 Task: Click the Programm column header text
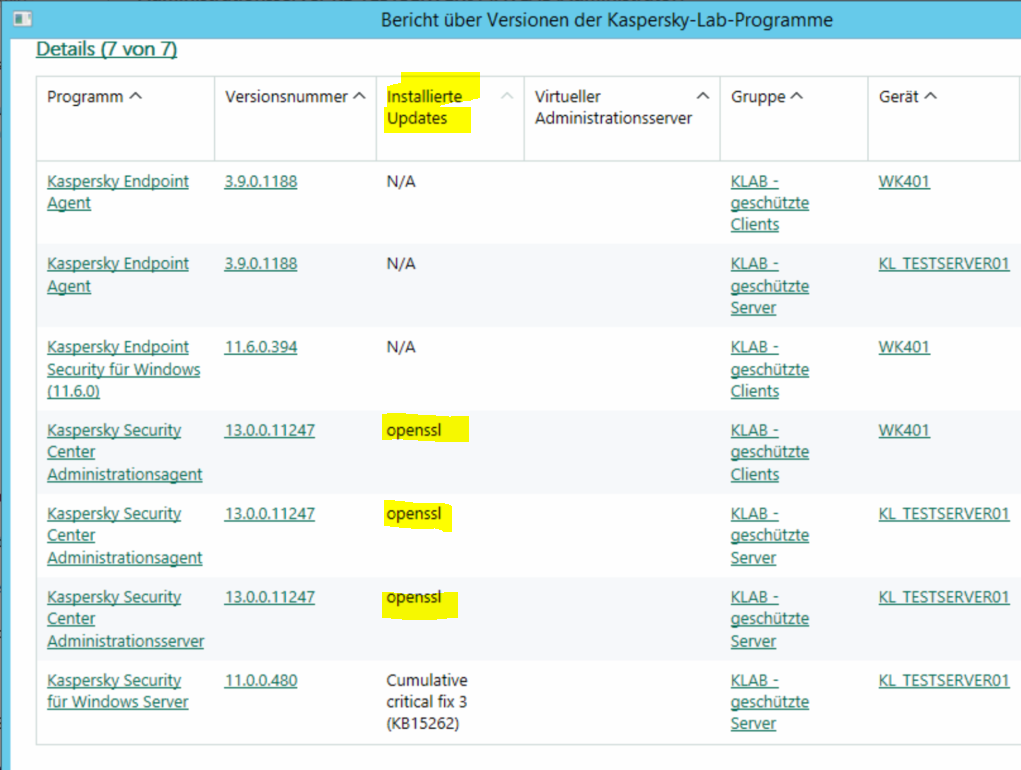coord(85,96)
